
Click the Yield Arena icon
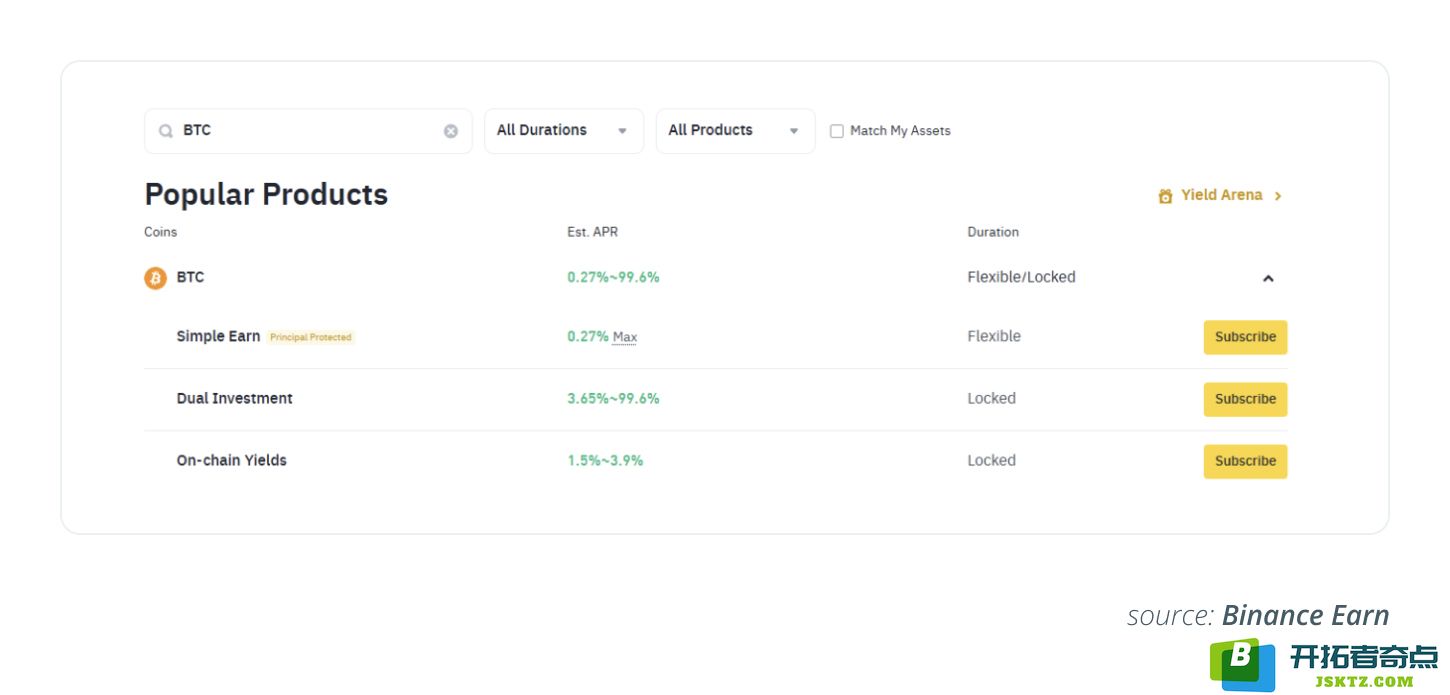tap(1165, 196)
